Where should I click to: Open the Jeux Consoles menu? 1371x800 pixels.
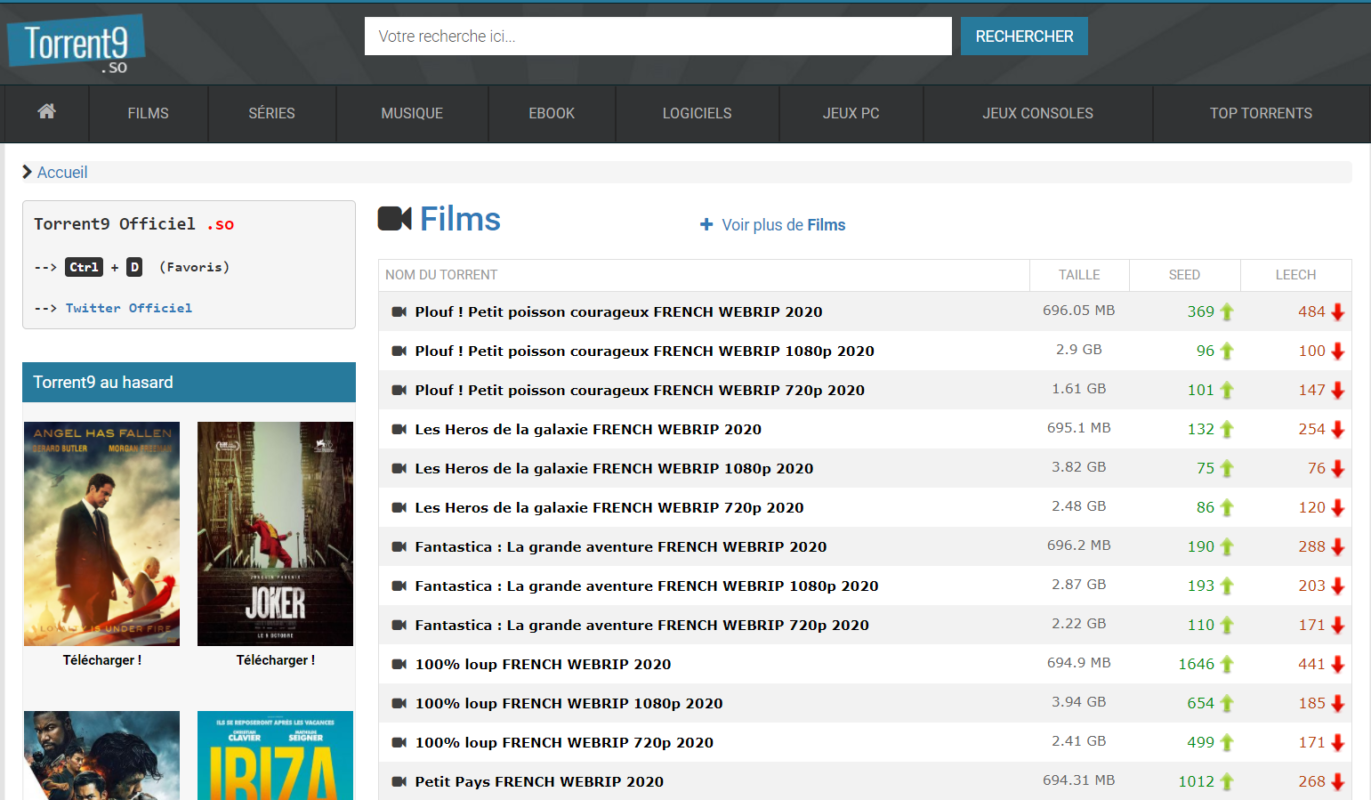click(x=1038, y=113)
